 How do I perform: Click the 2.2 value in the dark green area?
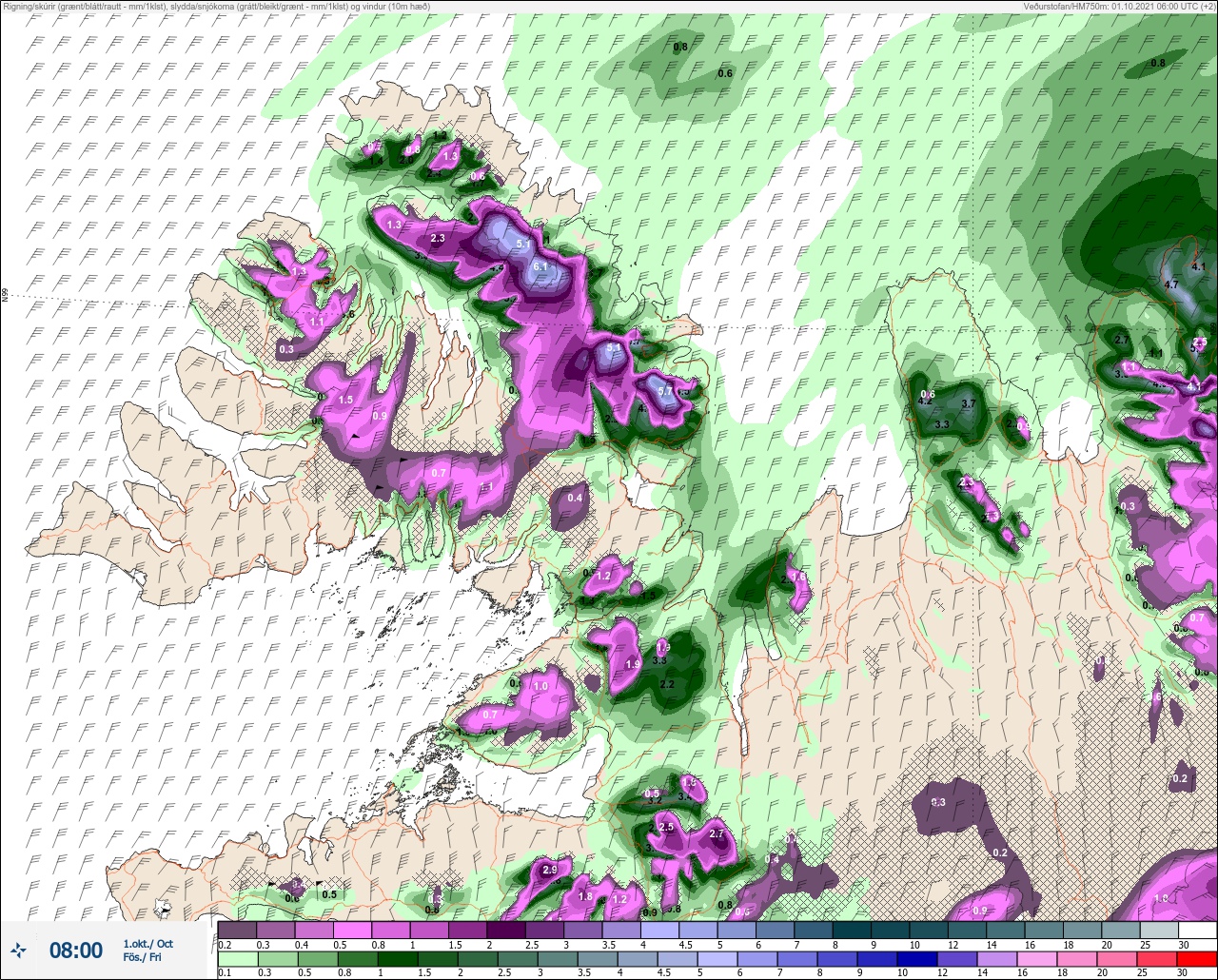tap(667, 684)
